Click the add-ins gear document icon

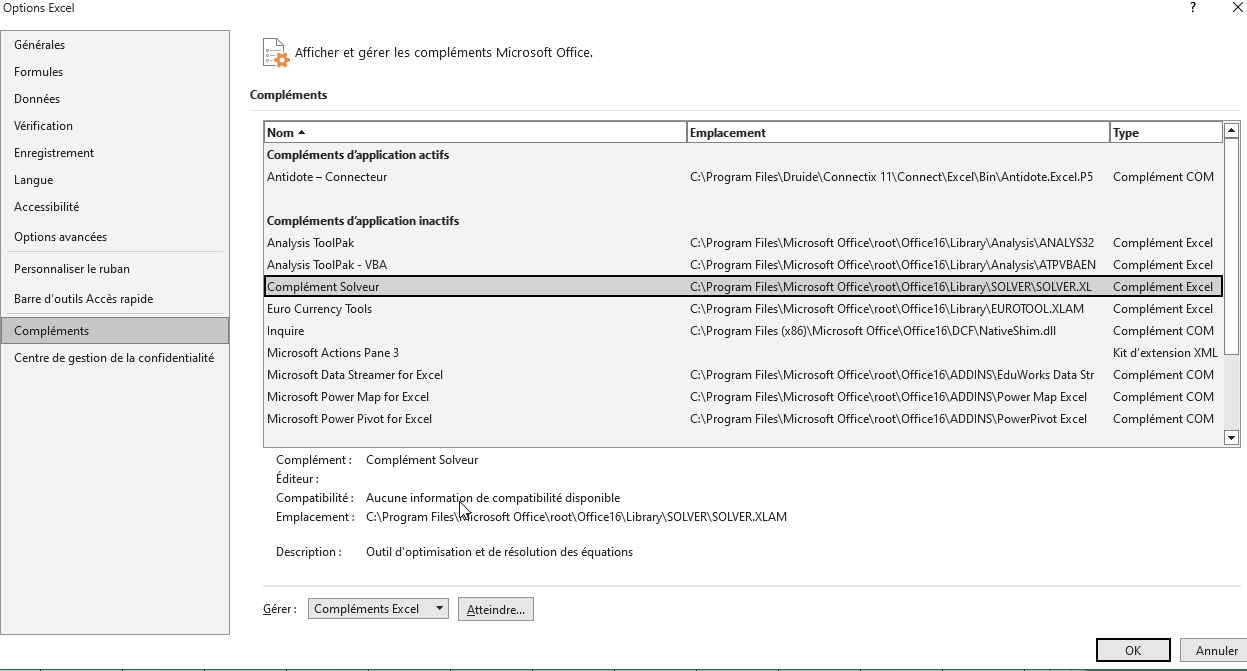pyautogui.click(x=275, y=53)
